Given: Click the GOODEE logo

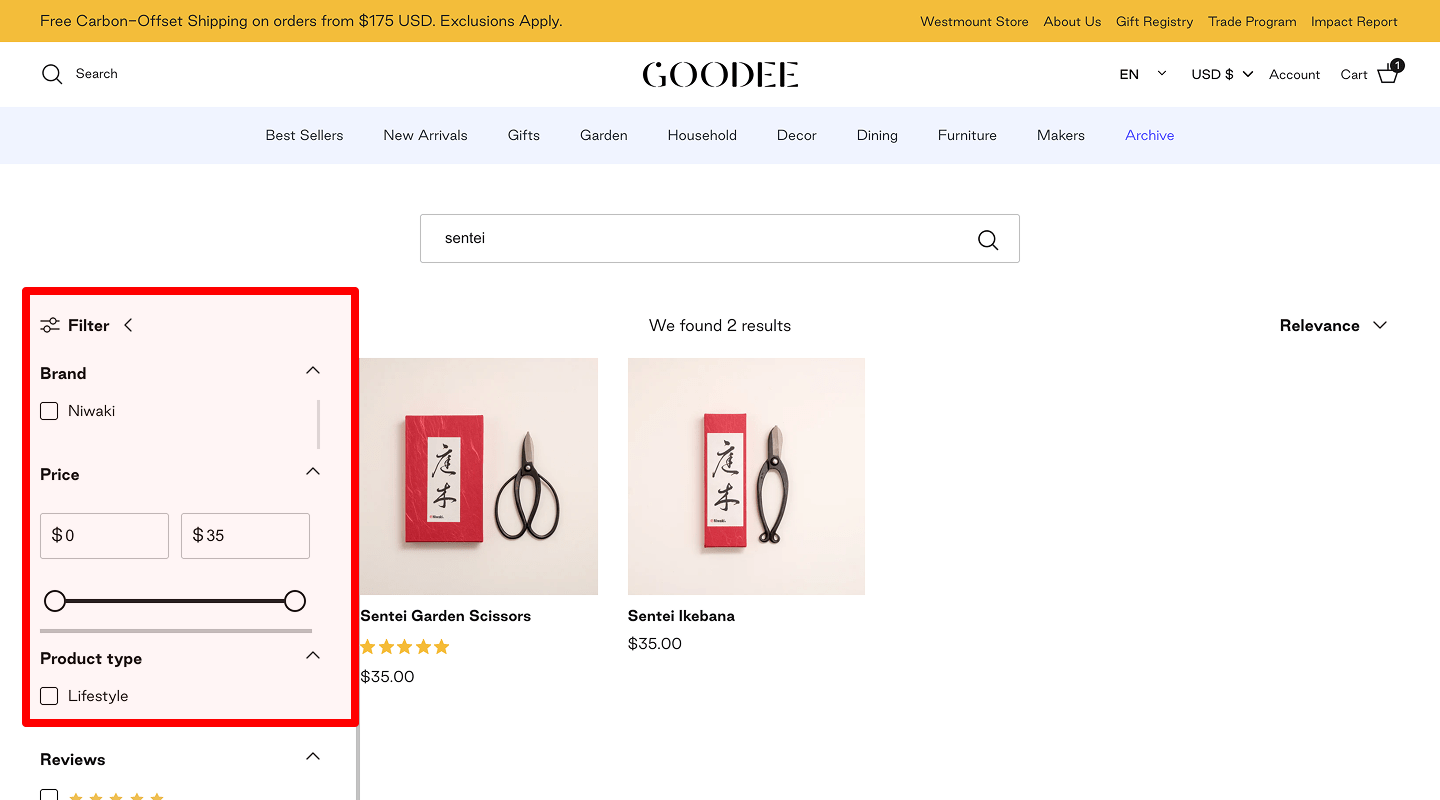Looking at the screenshot, I should 720,73.
